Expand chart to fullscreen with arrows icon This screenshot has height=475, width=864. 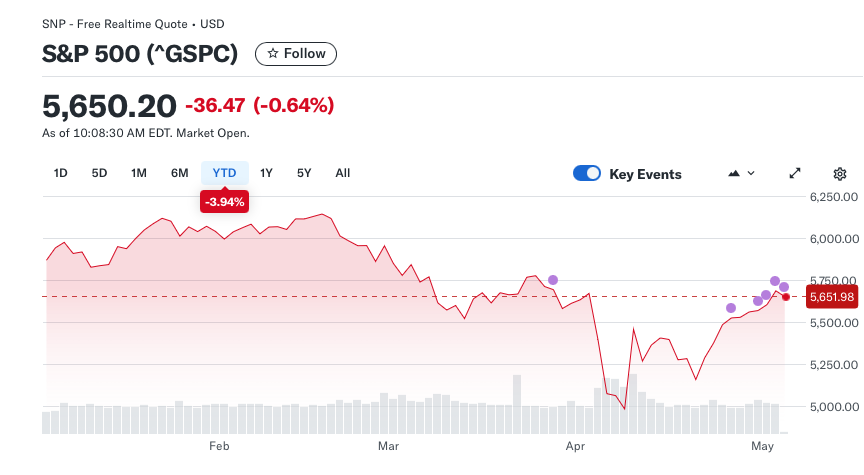(x=795, y=174)
